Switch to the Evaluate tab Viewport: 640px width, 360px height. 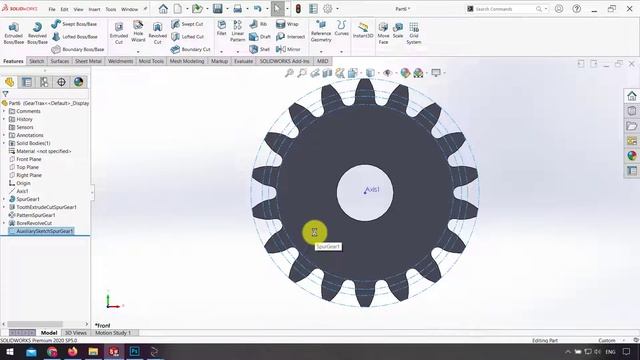243,61
